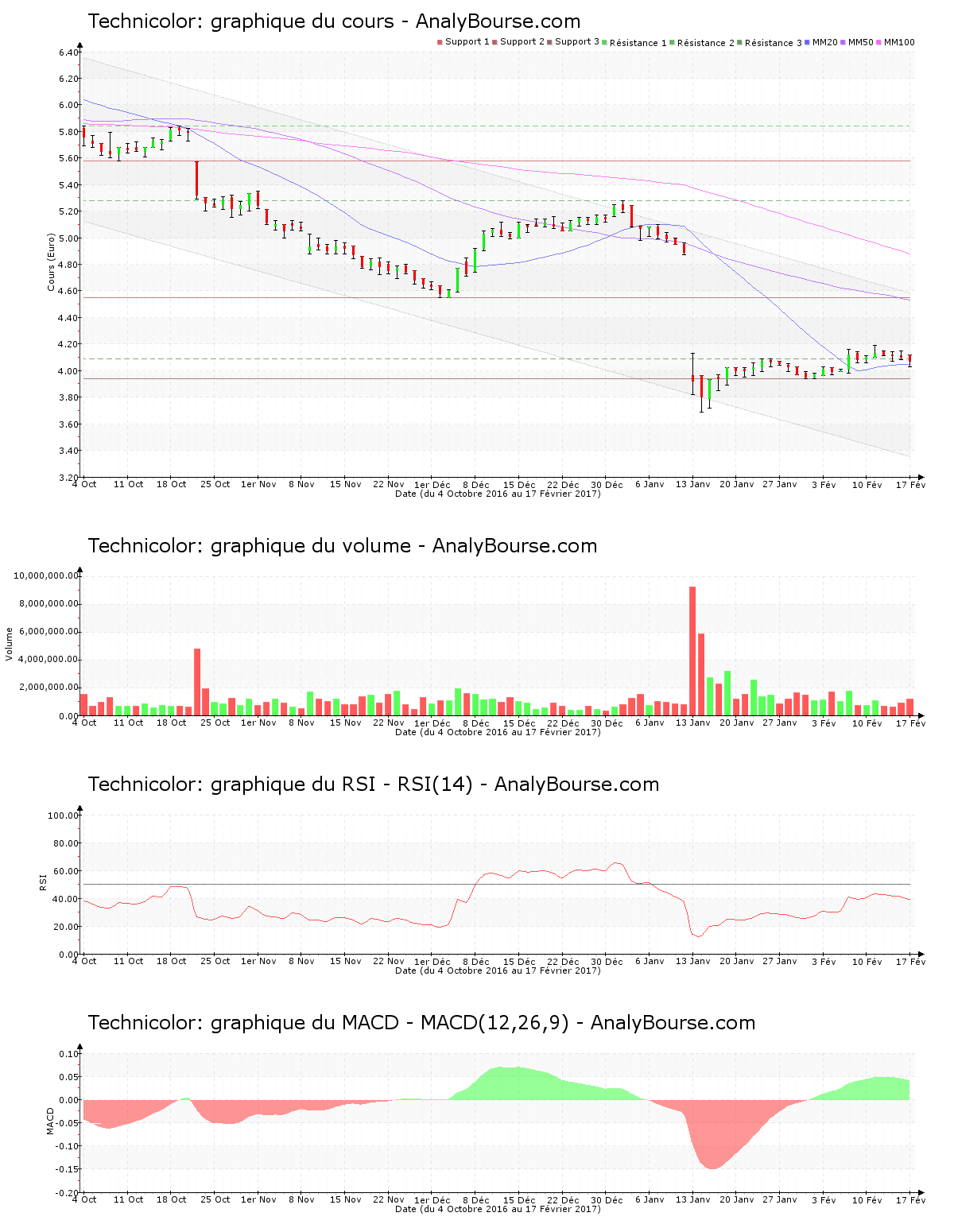The image size is (954, 1232).
Task: Click the '1er Déc' date label on the price chart
Action: pos(432,484)
